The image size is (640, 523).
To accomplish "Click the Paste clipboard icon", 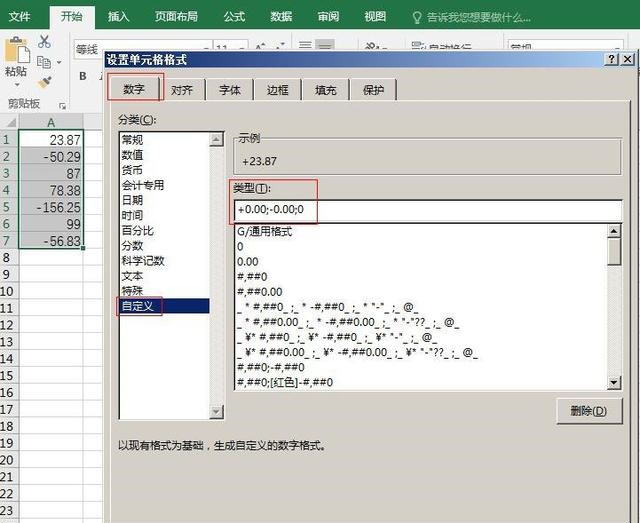I will tap(17, 49).
